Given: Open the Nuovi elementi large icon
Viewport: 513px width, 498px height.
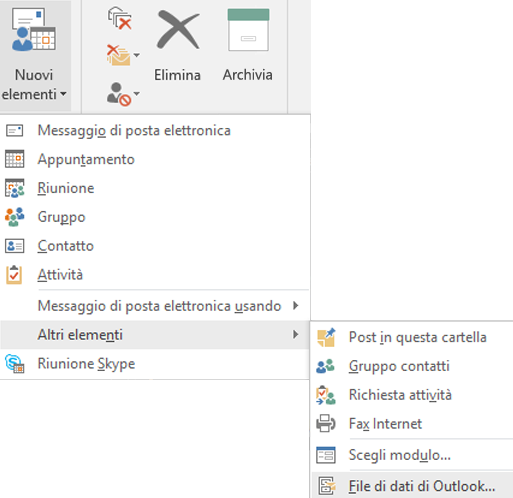Looking at the screenshot, I should click(x=34, y=30).
